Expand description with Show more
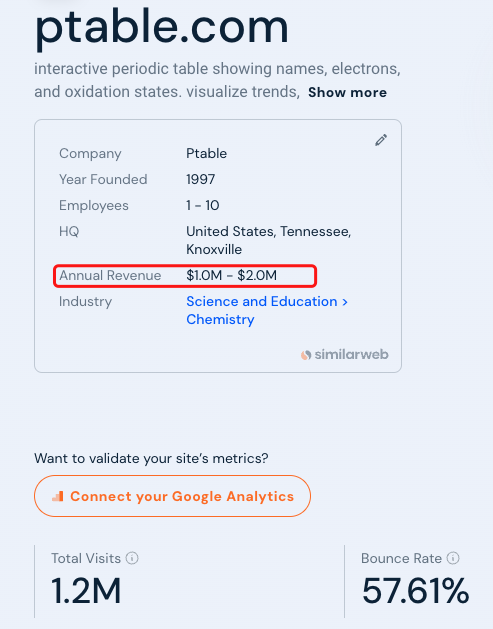 click(347, 92)
